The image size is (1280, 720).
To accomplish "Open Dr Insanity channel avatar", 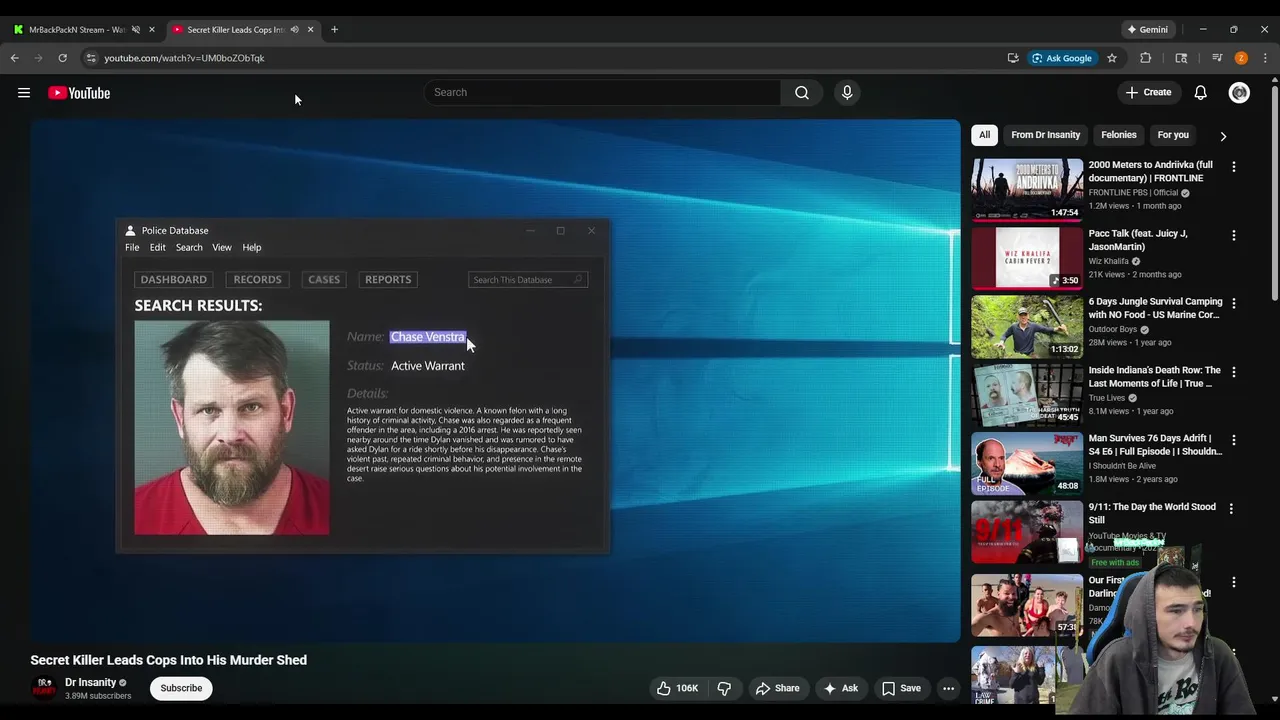I will click(x=44, y=688).
